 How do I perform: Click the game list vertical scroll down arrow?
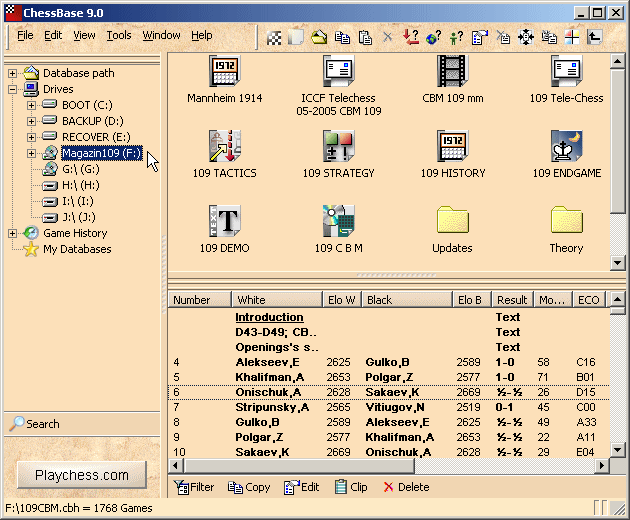[618, 449]
